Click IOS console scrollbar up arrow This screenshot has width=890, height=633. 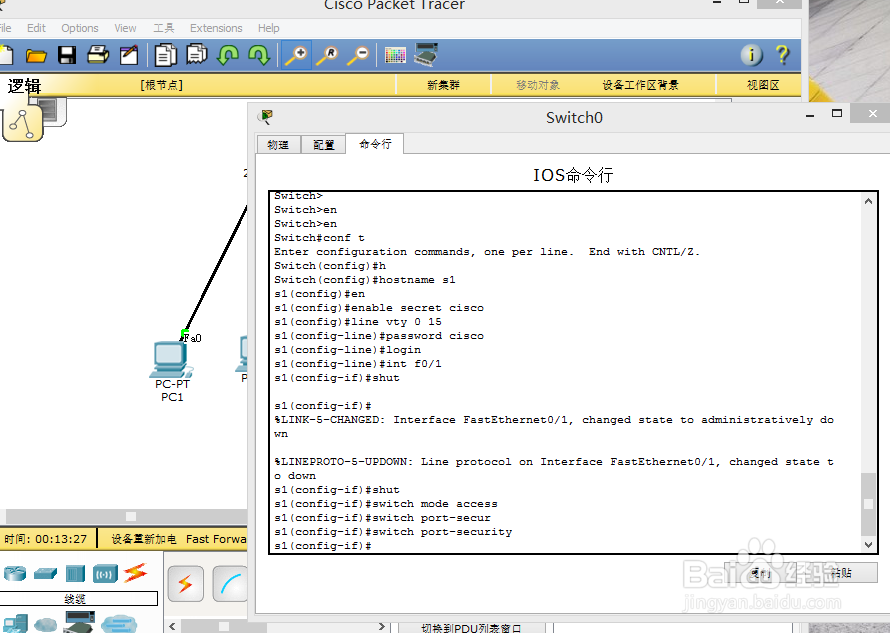868,201
